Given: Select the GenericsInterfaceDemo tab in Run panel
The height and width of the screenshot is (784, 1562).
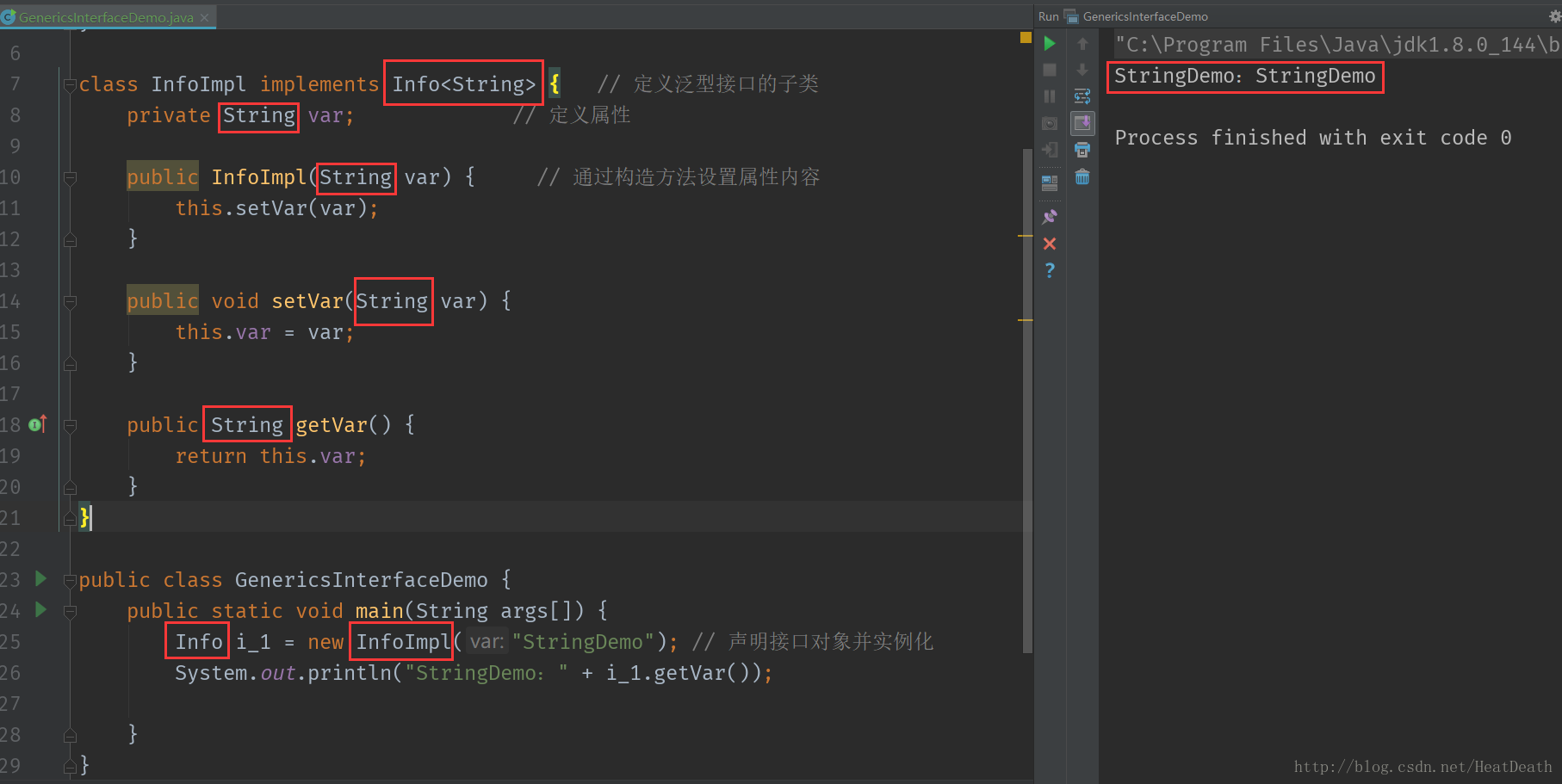Looking at the screenshot, I should click(1145, 16).
